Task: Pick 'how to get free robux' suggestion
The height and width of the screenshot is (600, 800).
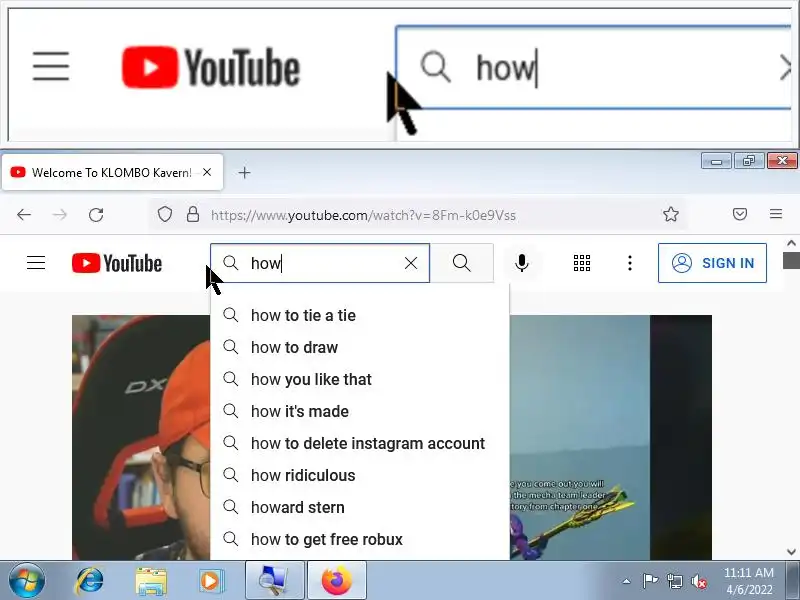Action: 360,539
